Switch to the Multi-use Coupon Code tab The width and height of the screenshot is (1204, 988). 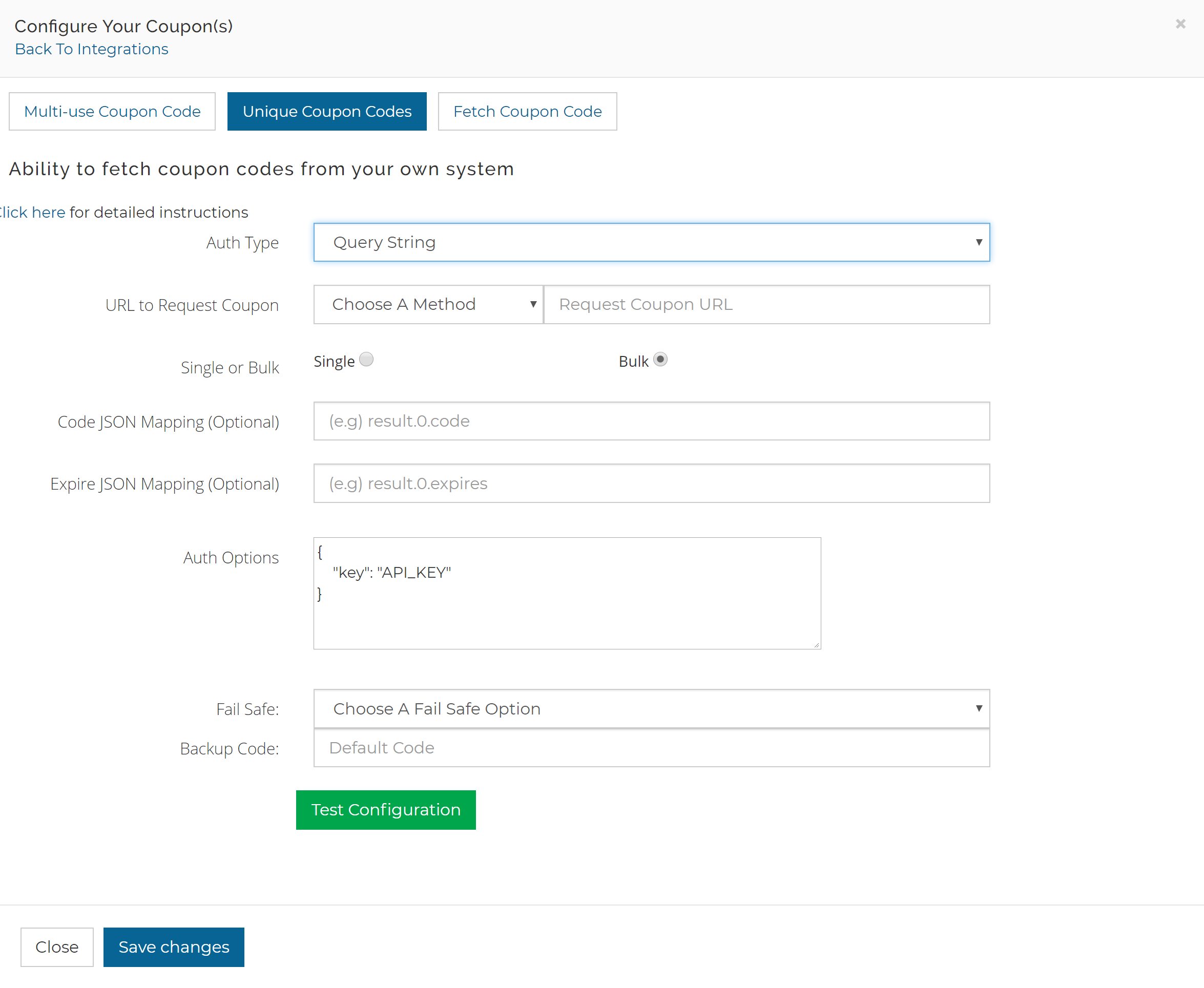(x=112, y=111)
